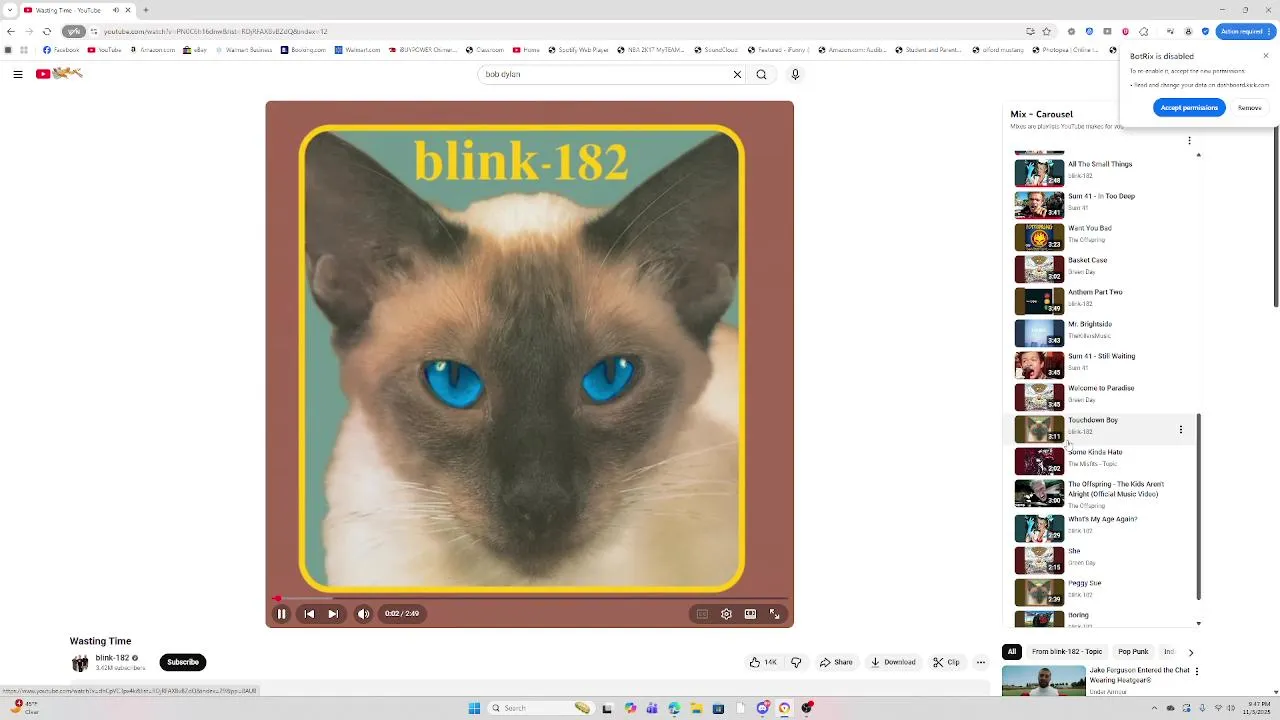Screen dimensions: 1280x720
Task: Bookmark this page with star icon
Action: click(1047, 31)
